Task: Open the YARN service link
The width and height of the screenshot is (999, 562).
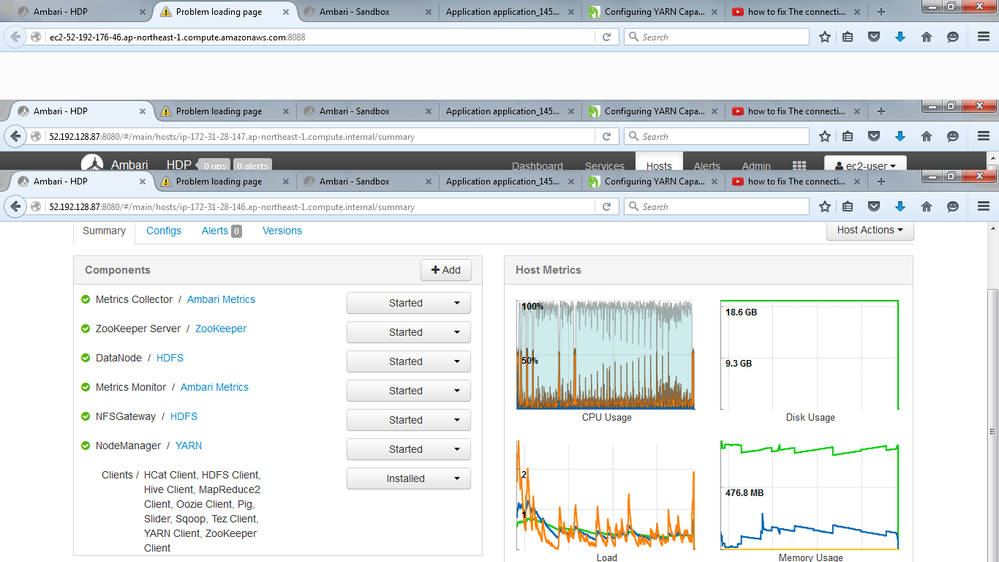Action: (x=189, y=446)
